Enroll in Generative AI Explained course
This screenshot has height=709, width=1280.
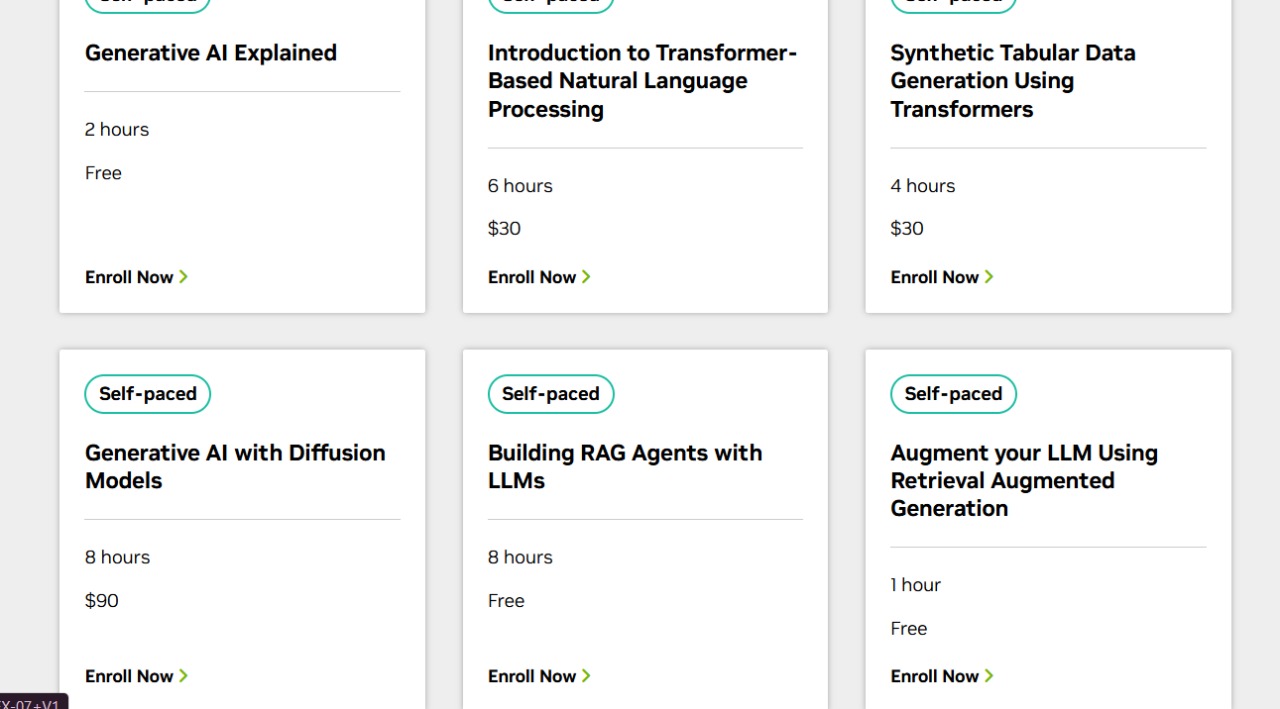pyautogui.click(x=130, y=277)
